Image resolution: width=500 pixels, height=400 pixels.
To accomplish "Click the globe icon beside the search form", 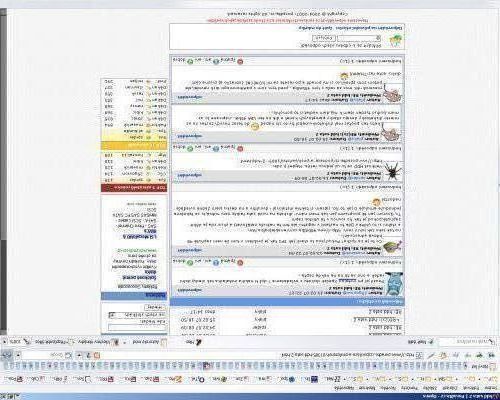I will tap(395, 41).
